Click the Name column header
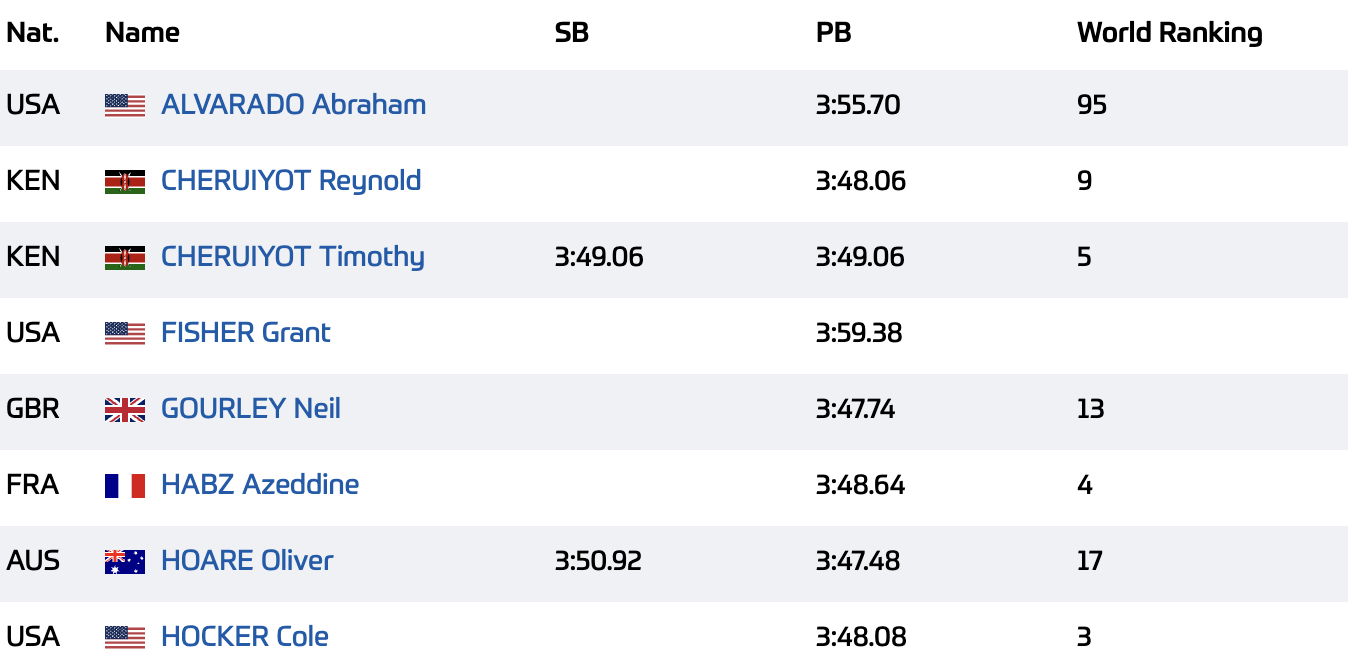 coord(142,33)
